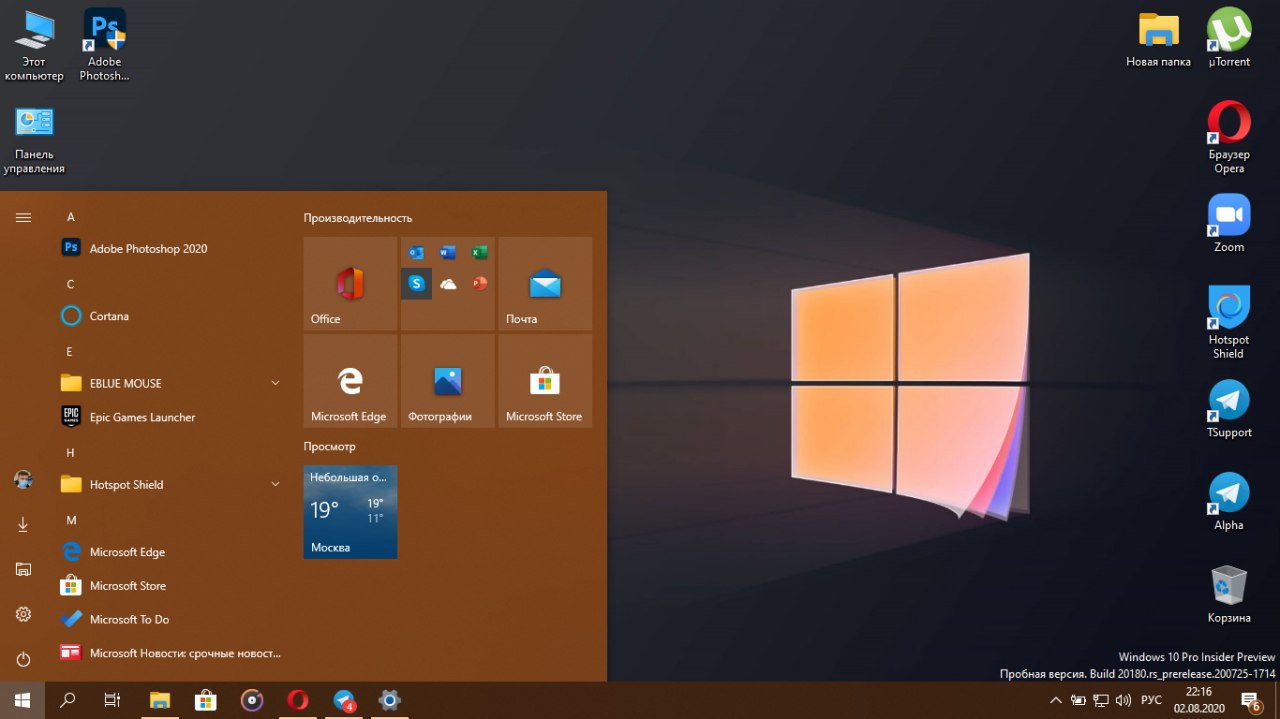Jump to letter M section header
Viewport: 1280px width, 719px height.
72,520
